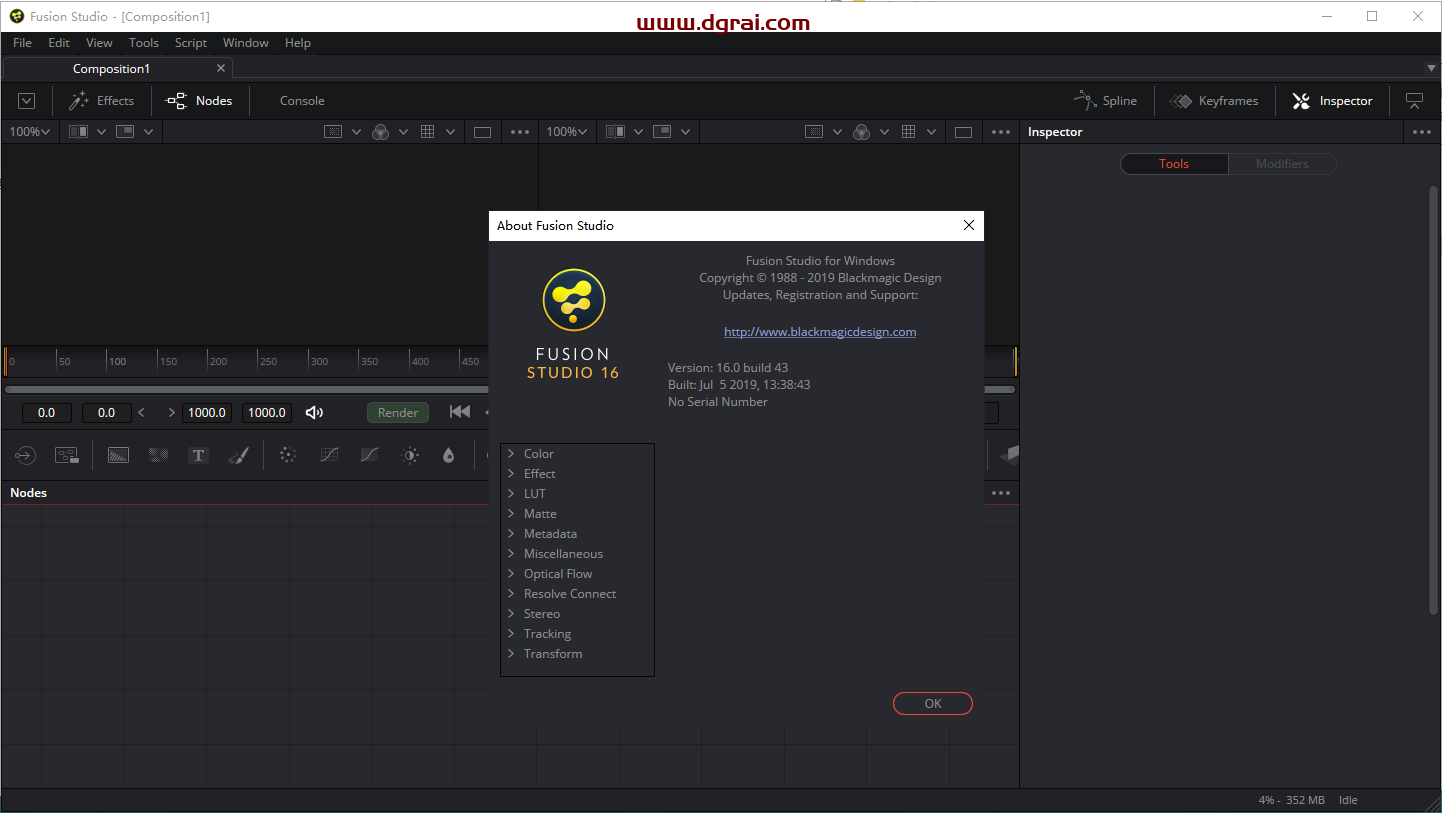Click OK in About dialog
The width and height of the screenshot is (1442, 813).
tap(933, 704)
